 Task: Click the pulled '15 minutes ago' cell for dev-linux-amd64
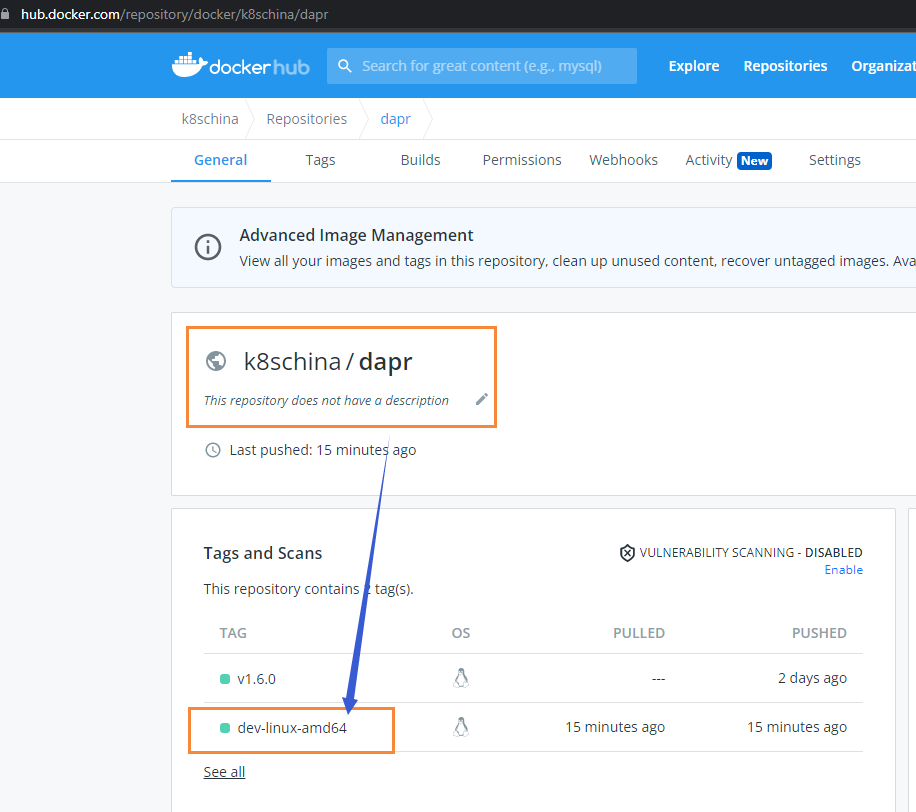click(x=615, y=727)
